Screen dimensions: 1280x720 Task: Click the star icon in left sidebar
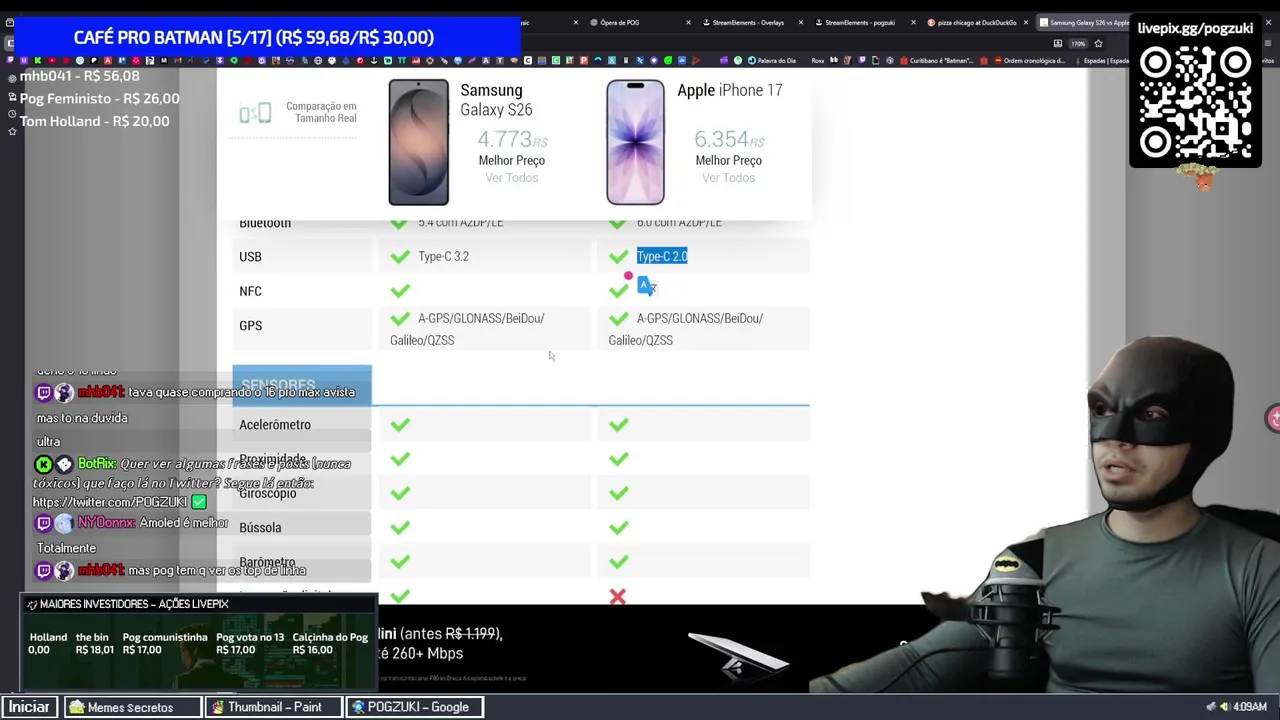coord(12,131)
